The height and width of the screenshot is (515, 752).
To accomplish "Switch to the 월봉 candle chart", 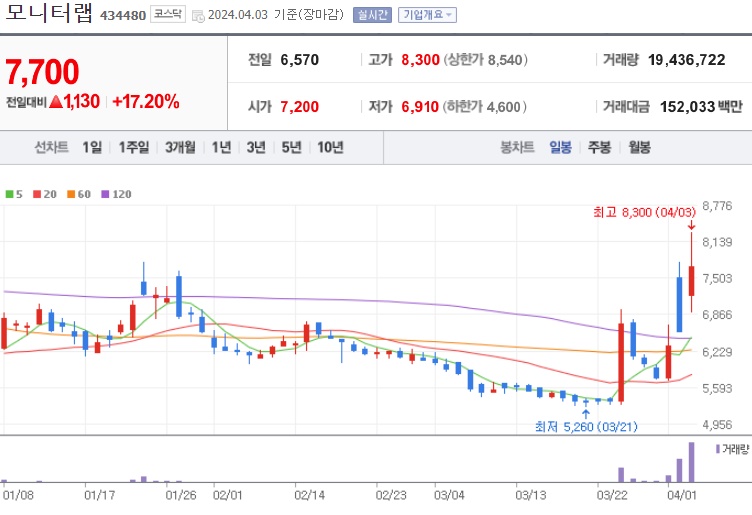I will tap(639, 147).
